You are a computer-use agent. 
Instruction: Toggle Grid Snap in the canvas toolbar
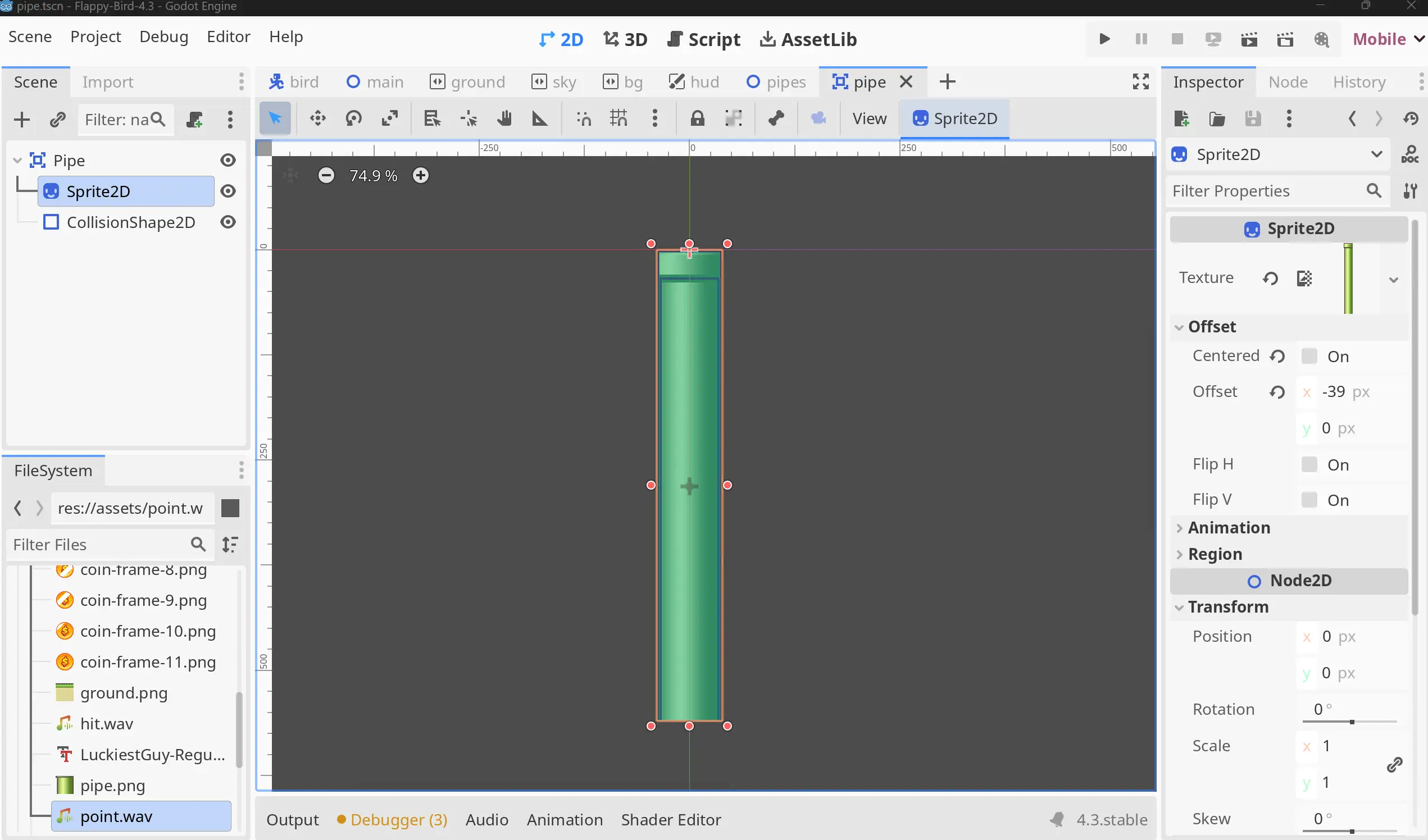(x=619, y=118)
